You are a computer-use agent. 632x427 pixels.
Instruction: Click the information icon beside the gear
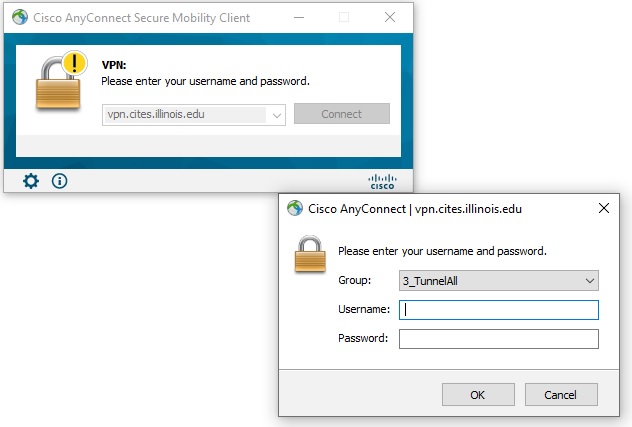click(59, 181)
